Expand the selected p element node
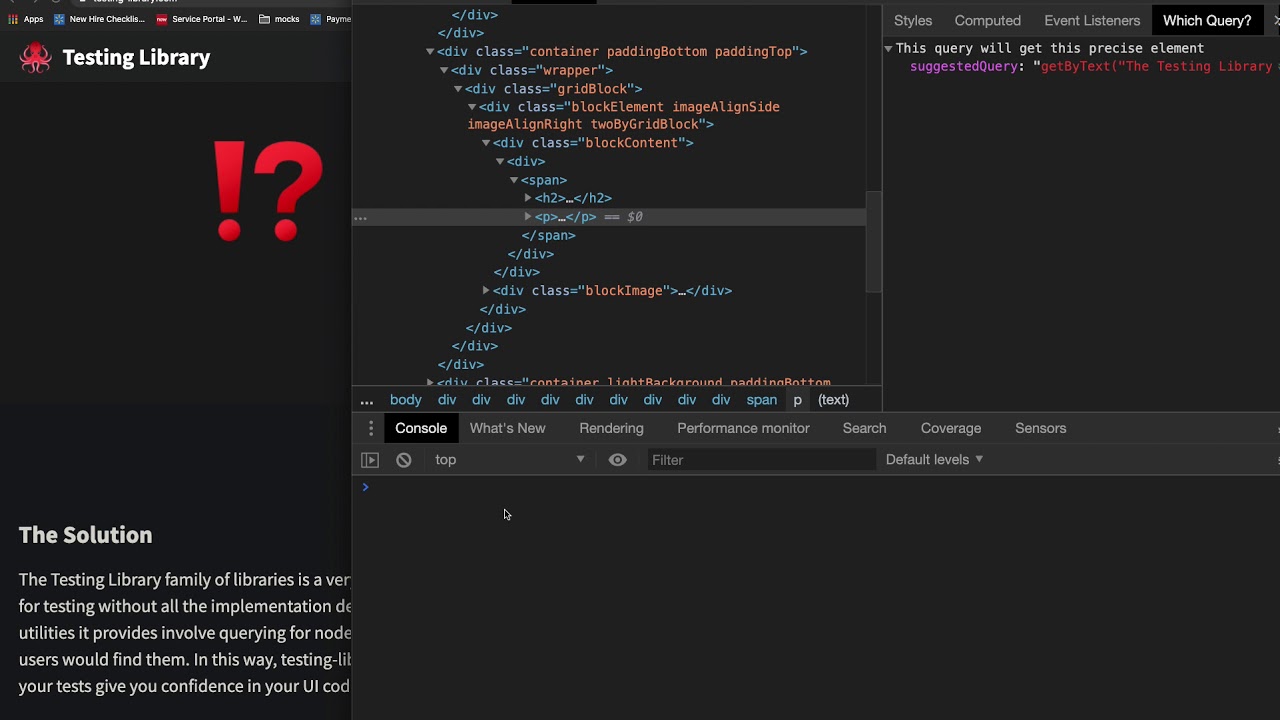The height and width of the screenshot is (720, 1280). [528, 217]
